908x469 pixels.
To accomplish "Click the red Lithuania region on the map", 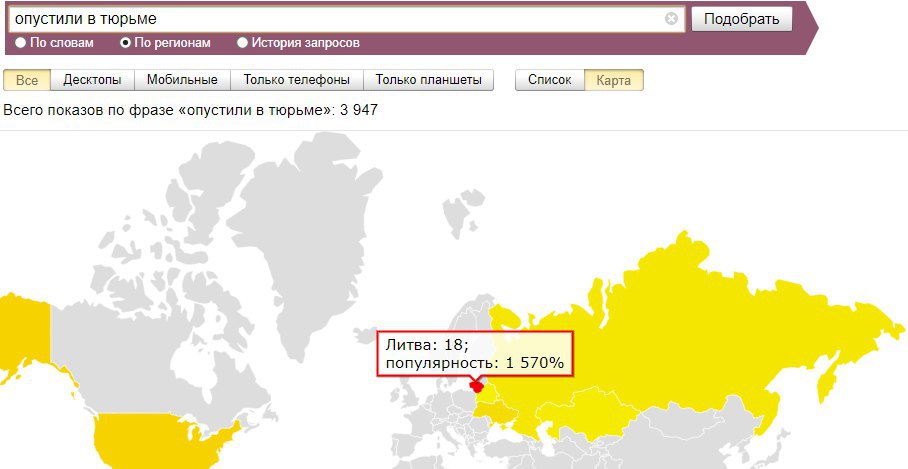I will click(477, 386).
